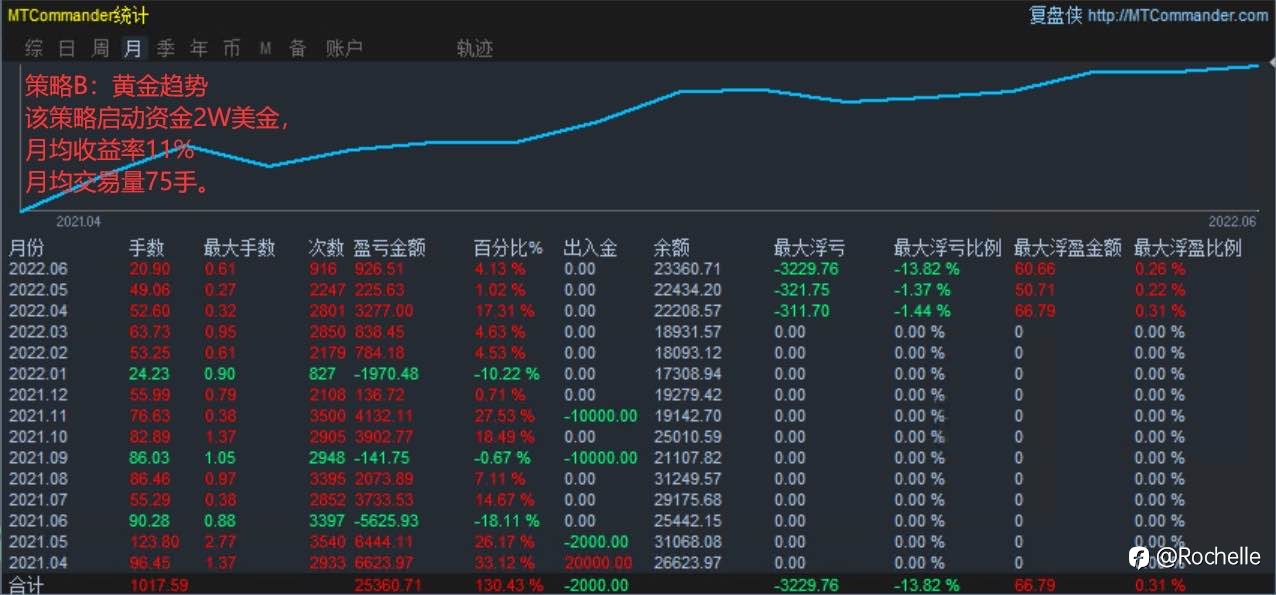Sort by the 最大手数 column header
Screen dimensions: 1276x595
coord(239,248)
